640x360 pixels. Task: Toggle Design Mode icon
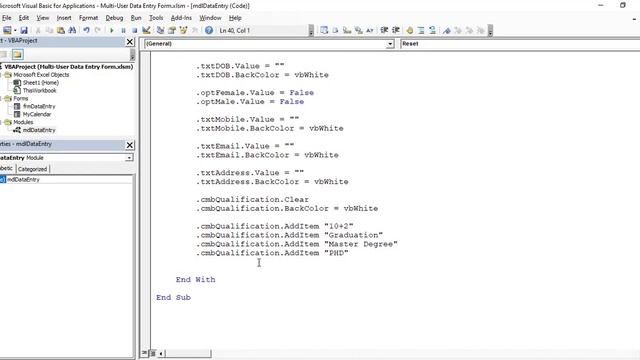146,30
